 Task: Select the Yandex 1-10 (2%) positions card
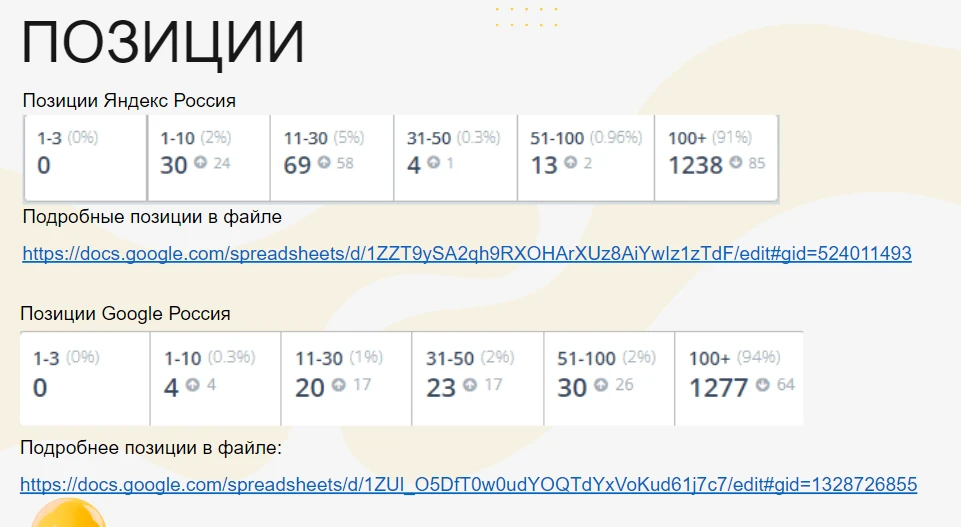tap(209, 158)
